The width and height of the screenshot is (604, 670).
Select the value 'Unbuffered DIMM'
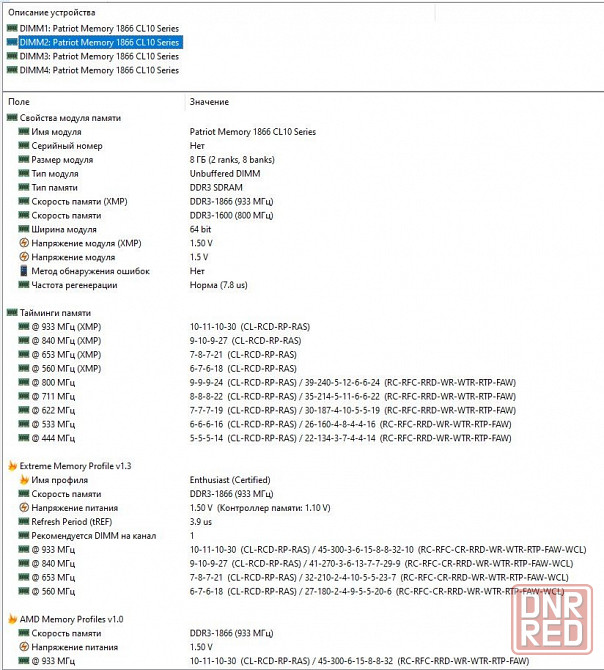point(225,174)
